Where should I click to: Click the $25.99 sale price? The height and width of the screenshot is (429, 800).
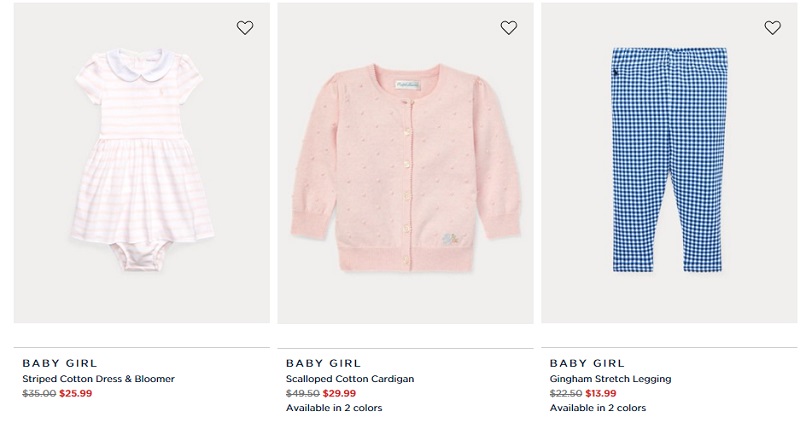tap(76, 393)
